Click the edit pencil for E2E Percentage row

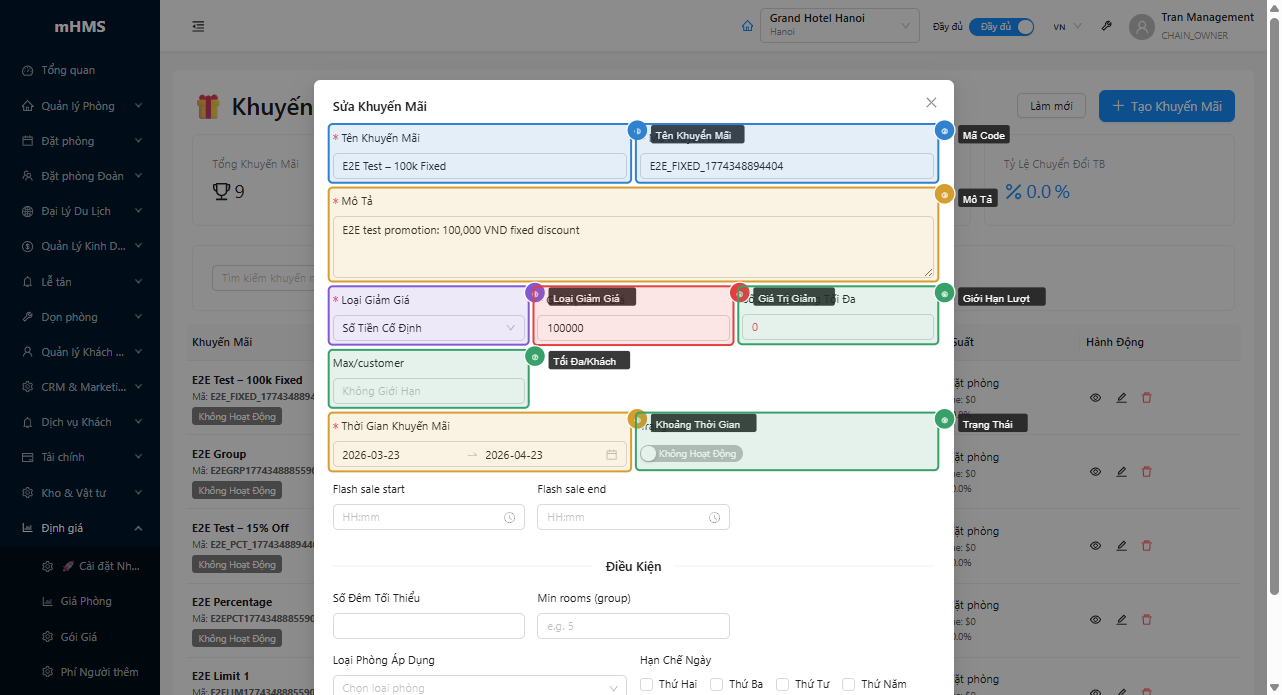point(1121,619)
